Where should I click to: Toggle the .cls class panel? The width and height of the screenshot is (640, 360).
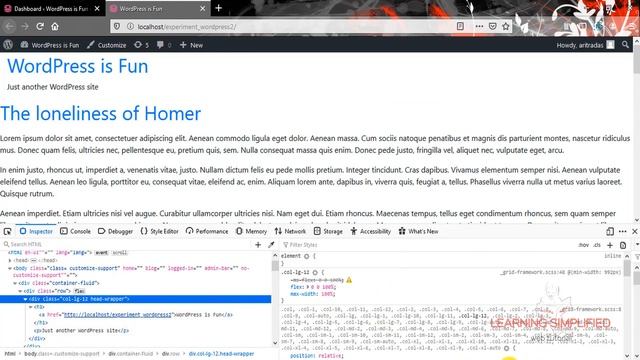tap(597, 245)
